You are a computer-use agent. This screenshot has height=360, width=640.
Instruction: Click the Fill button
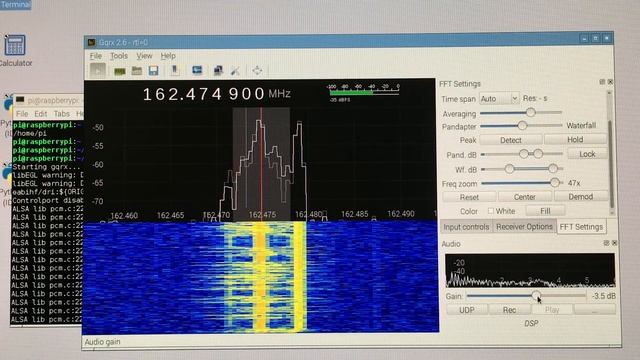(x=545, y=211)
